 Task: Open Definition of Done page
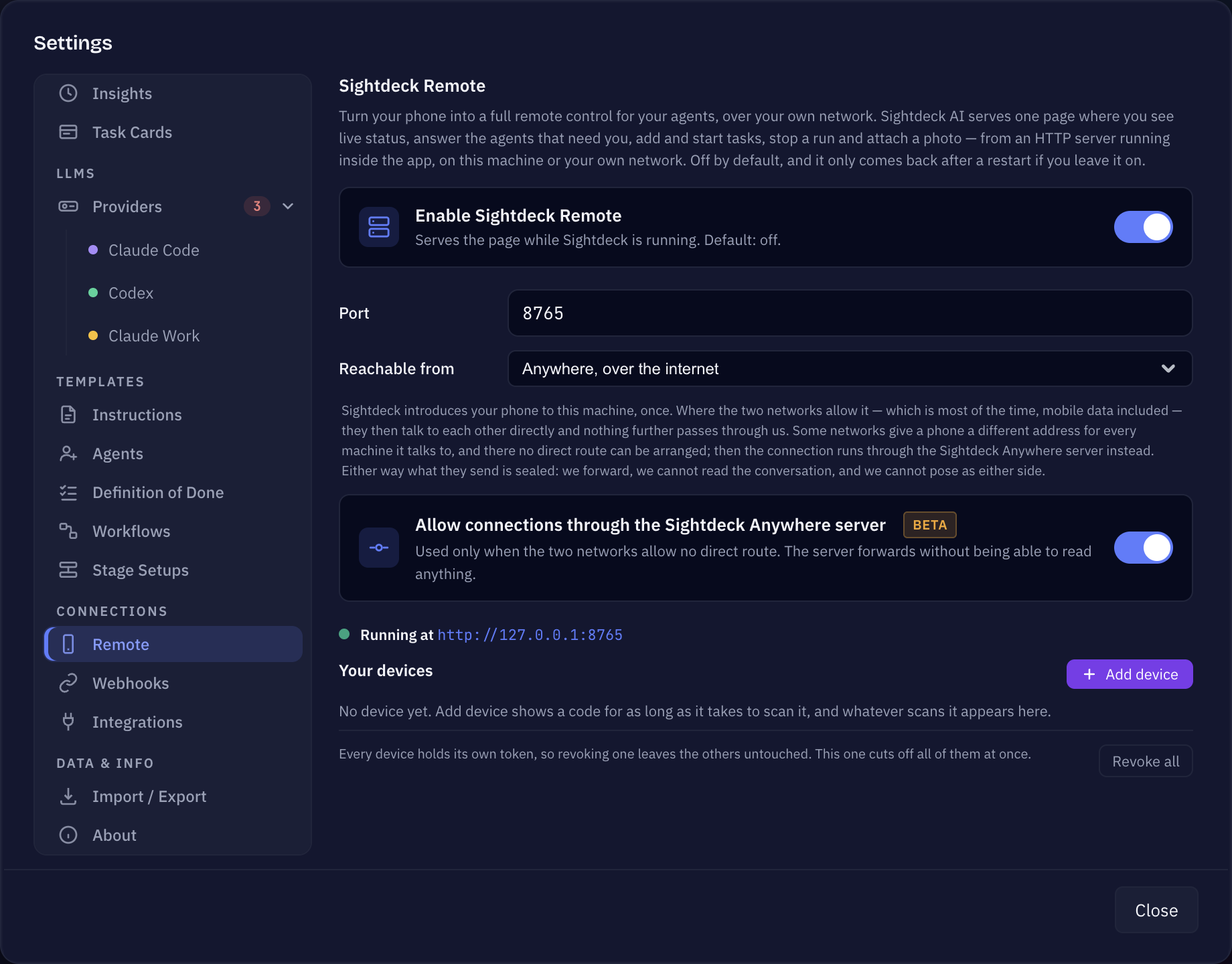(x=173, y=492)
